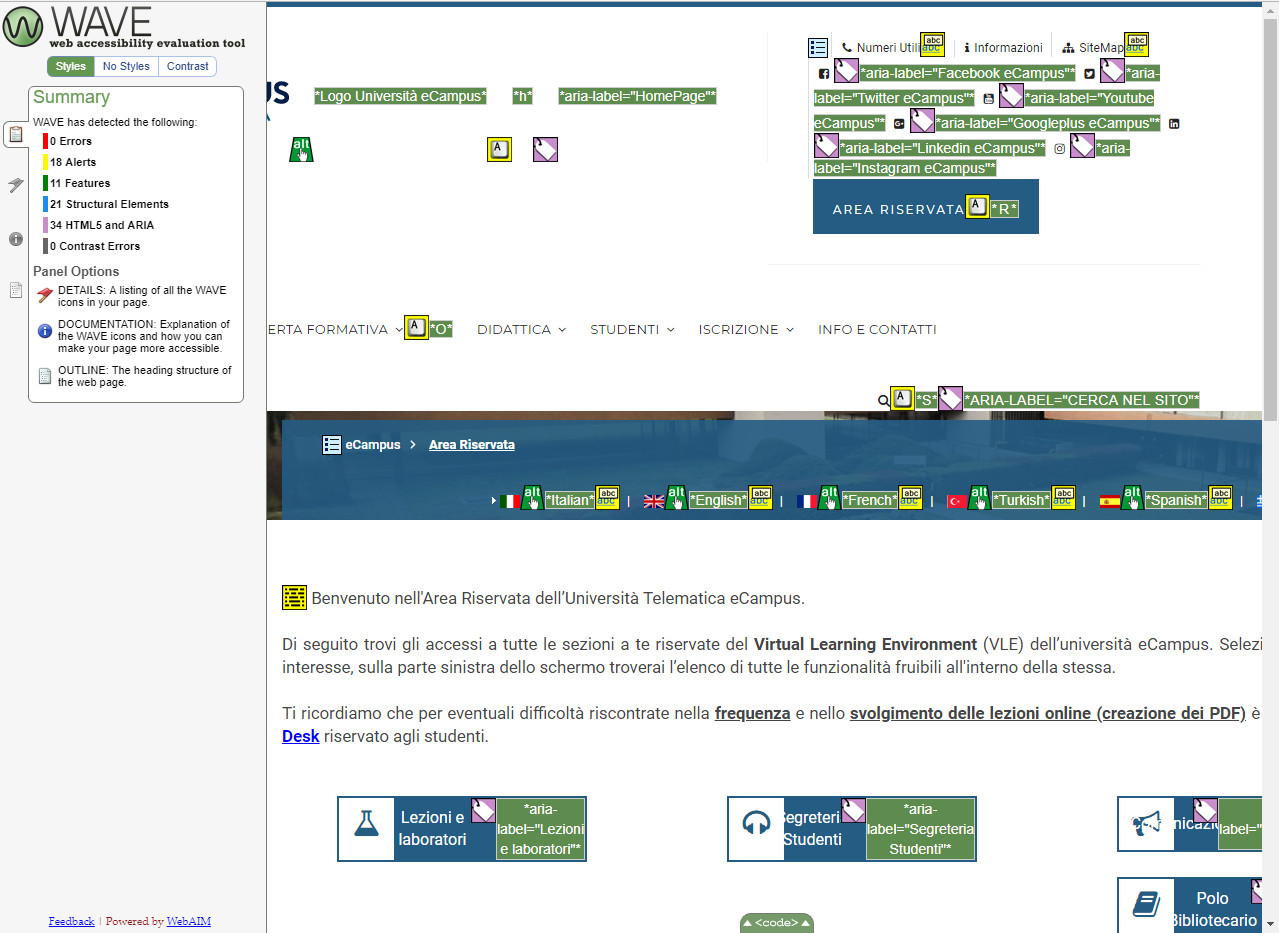Click the WAVE alt-text icon beside the English flag
The height and width of the screenshot is (933, 1279).
[x=677, y=497]
